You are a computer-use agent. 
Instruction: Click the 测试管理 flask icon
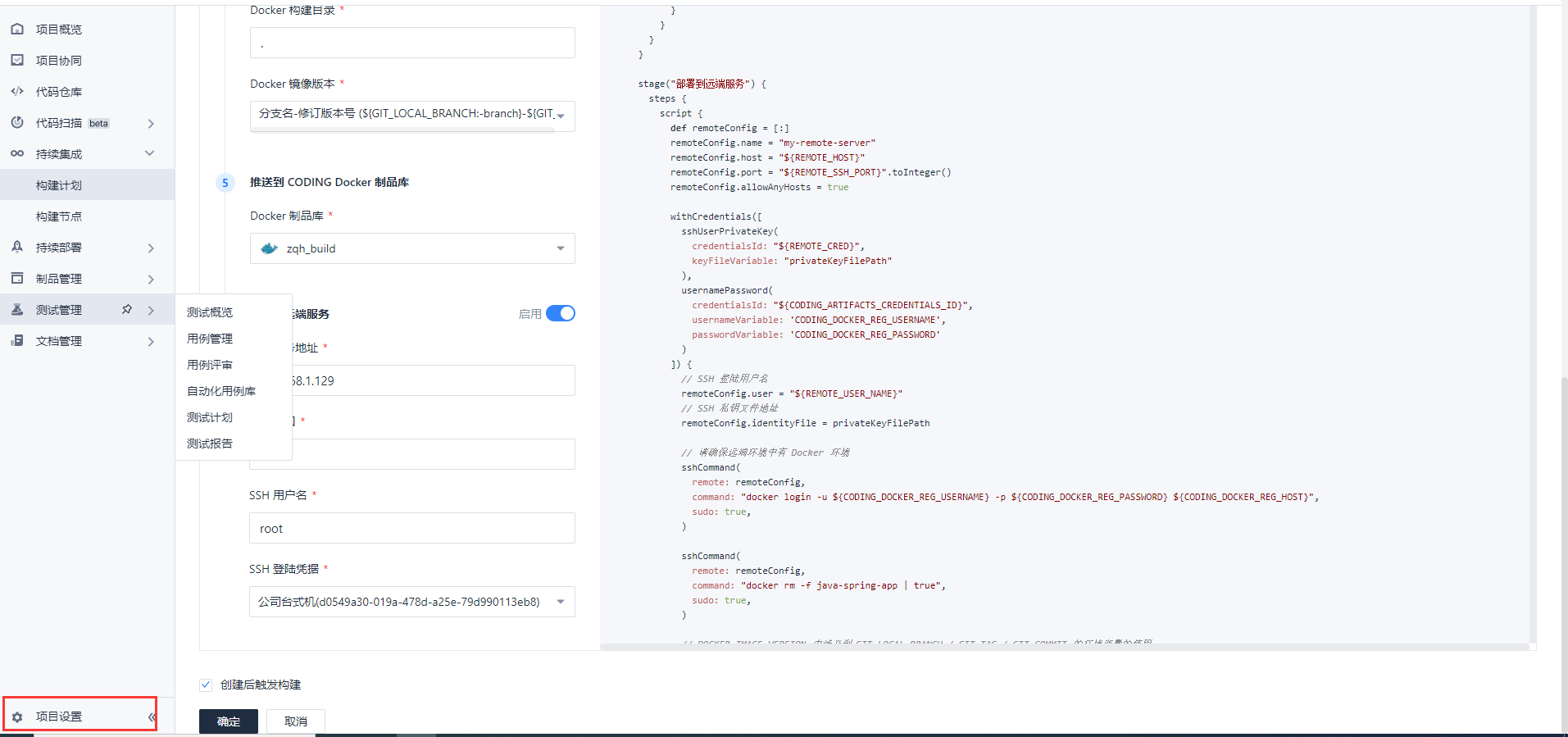tap(17, 309)
